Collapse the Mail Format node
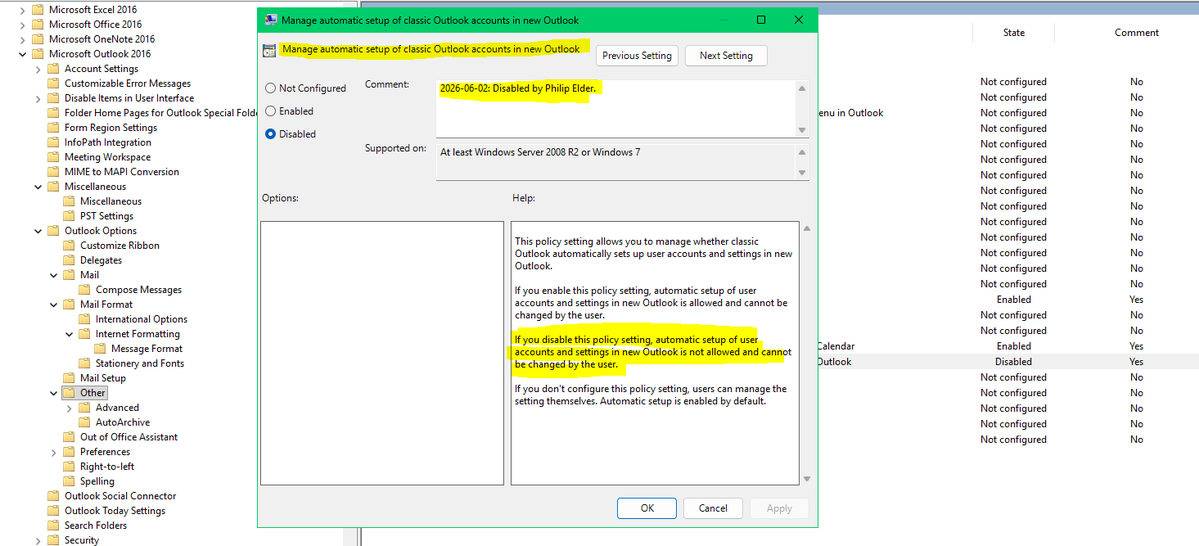This screenshot has height=546, width=1199. point(54,304)
